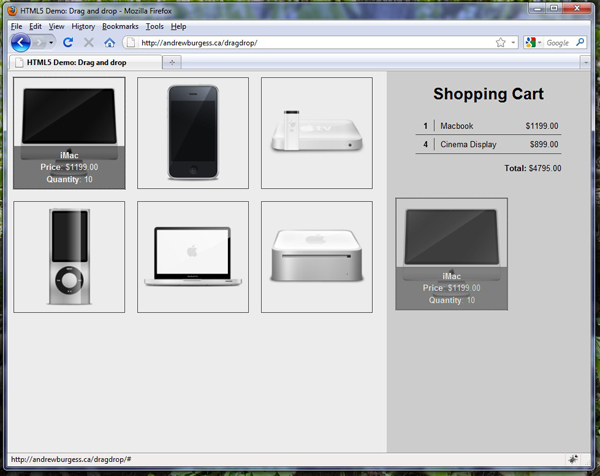Image resolution: width=600 pixels, height=476 pixels.
Task: Click the Apple TV product image
Action: 317,133
